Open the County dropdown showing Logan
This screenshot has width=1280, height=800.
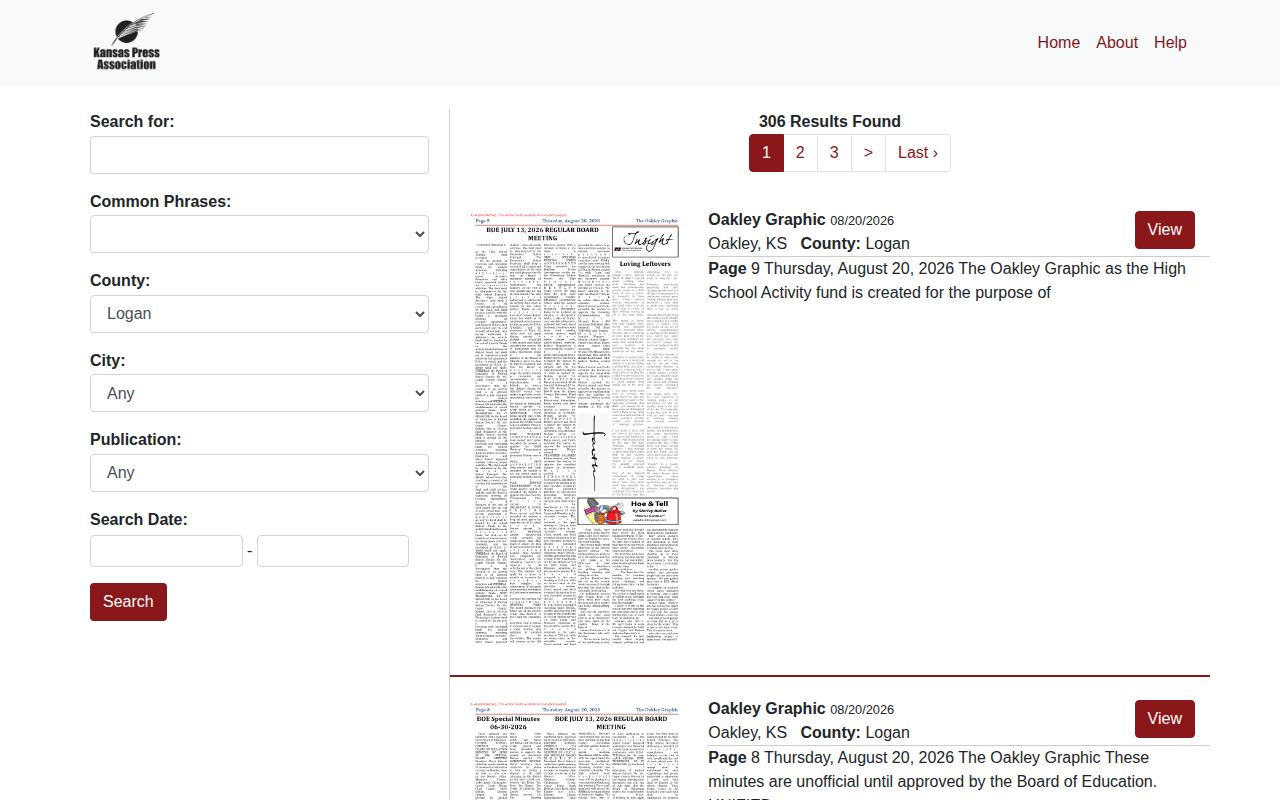pyautogui.click(x=259, y=314)
